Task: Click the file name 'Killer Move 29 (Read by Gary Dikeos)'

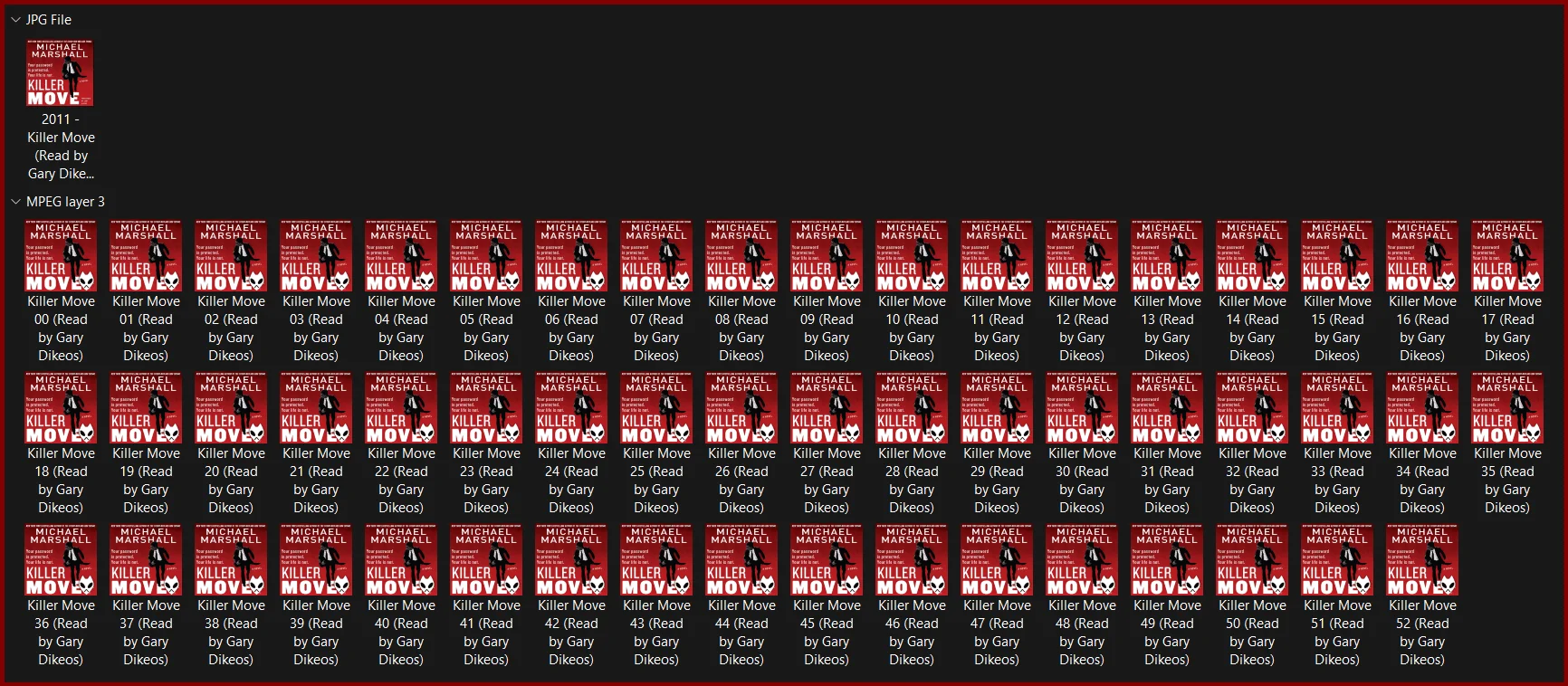Action: click(x=997, y=481)
